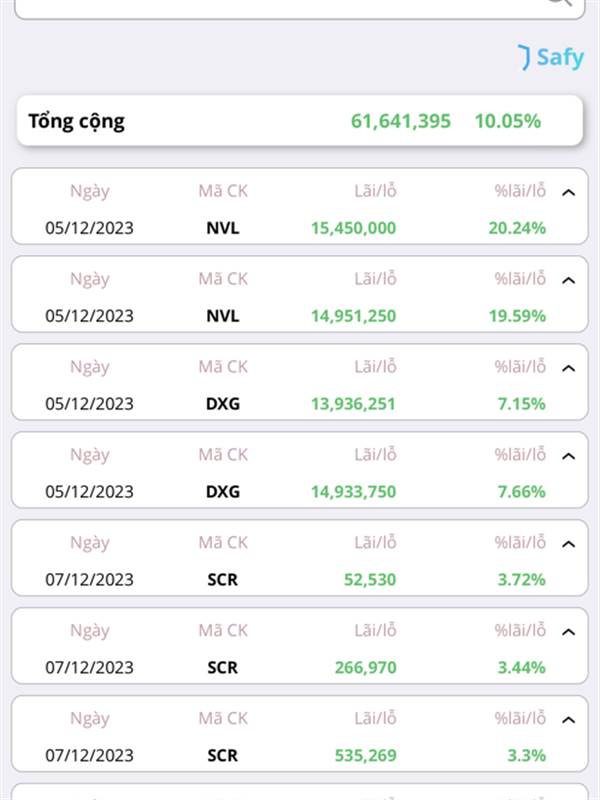Tap the 3.44% percentage on SCR row
The width and height of the screenshot is (600, 800).
click(x=521, y=667)
